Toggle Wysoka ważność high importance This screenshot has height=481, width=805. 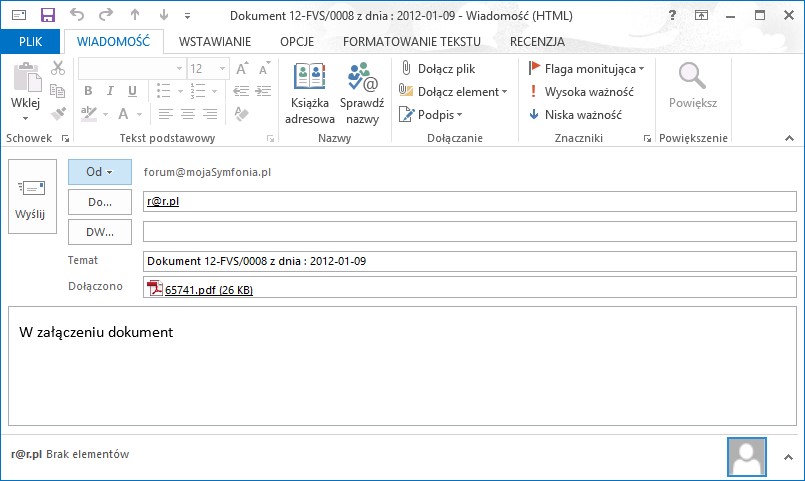pos(582,91)
